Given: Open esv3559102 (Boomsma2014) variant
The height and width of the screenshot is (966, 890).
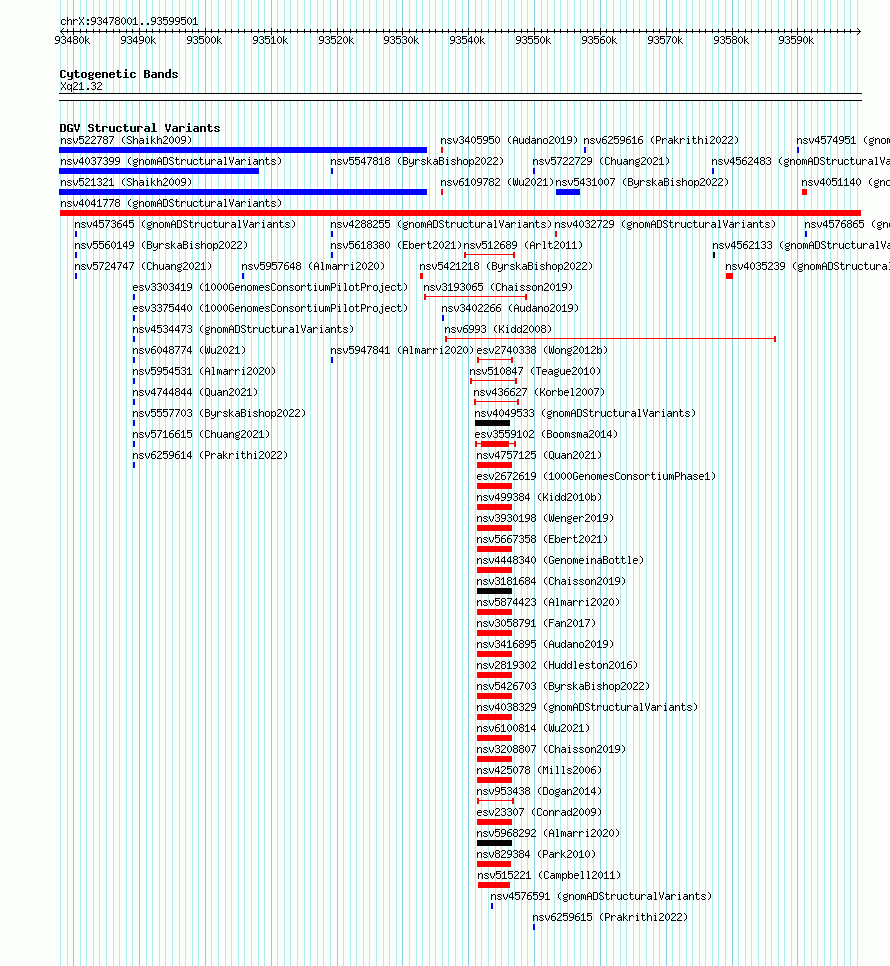Looking at the screenshot, I should [x=546, y=434].
